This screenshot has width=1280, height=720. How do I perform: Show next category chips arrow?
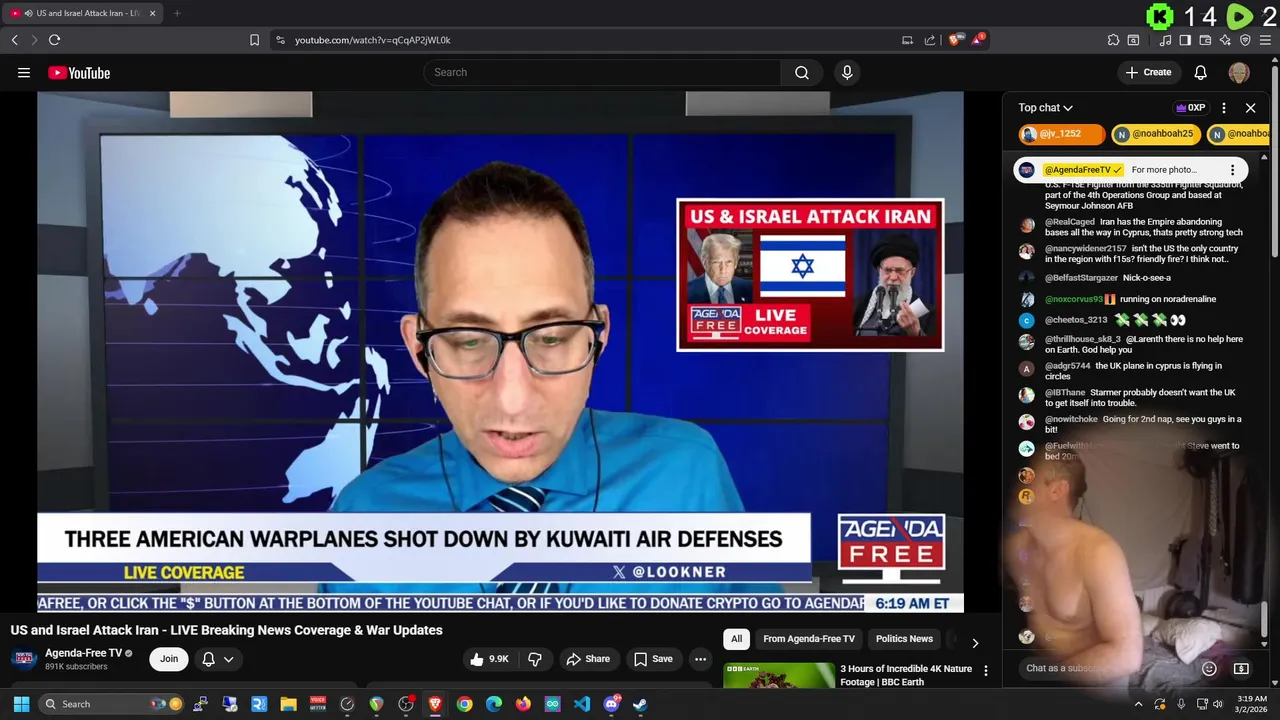975,643
